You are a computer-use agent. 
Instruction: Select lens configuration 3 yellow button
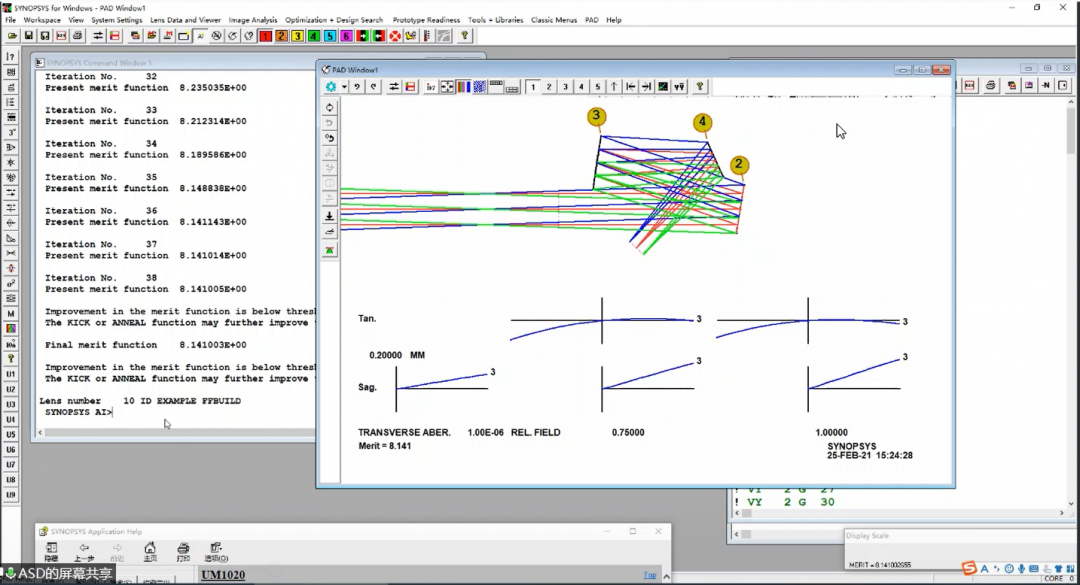coord(298,36)
